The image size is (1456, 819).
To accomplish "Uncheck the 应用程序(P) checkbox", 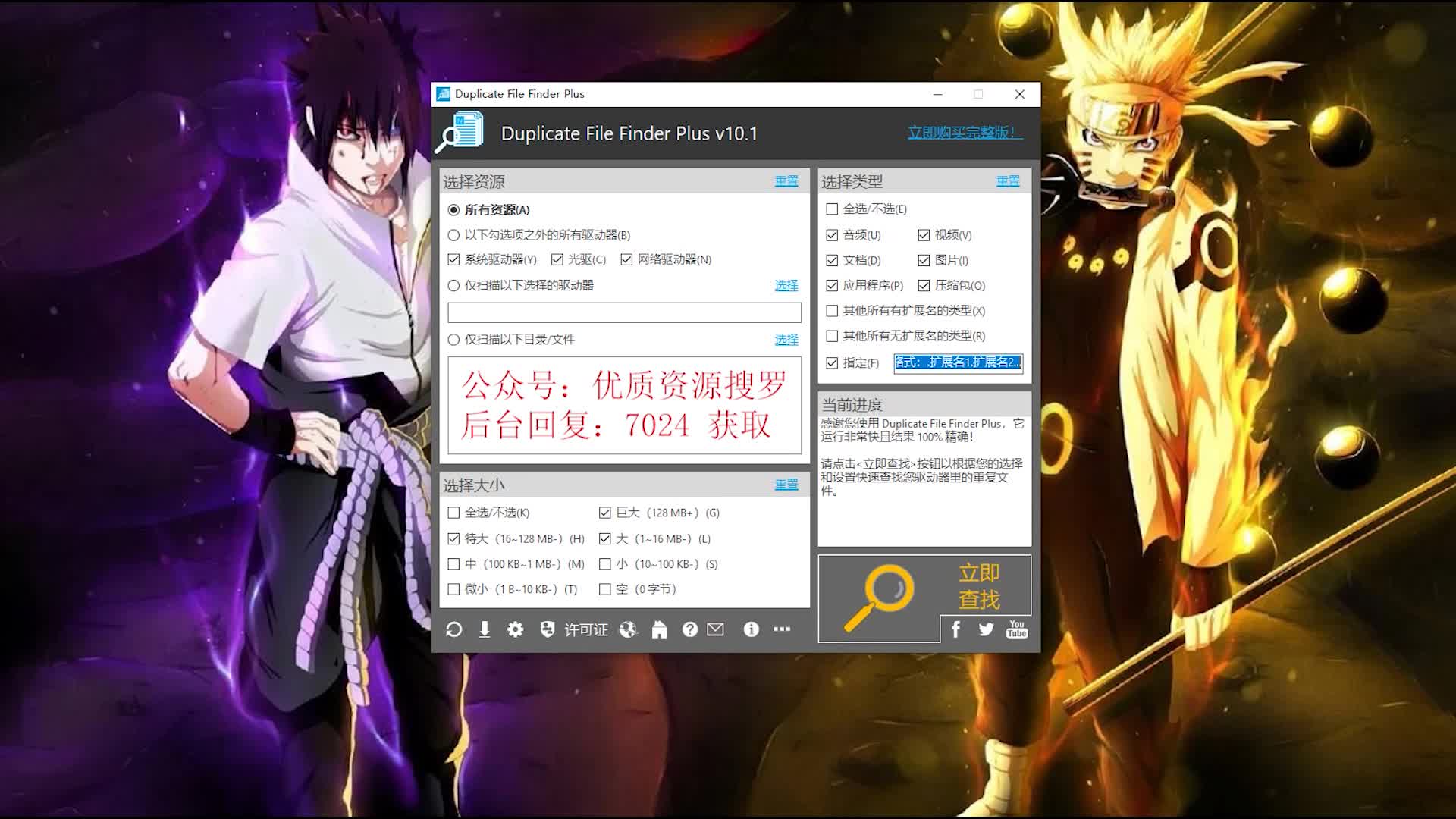I will (832, 286).
